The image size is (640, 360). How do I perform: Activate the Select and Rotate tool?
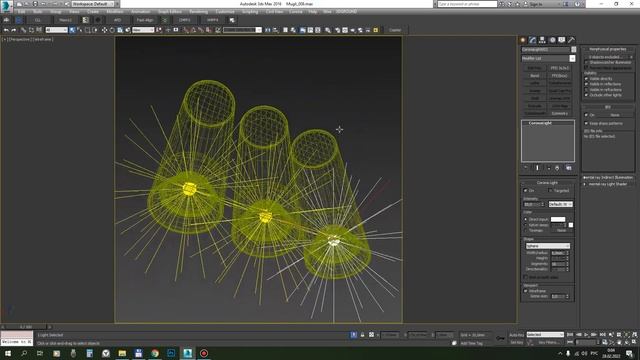click(112, 30)
